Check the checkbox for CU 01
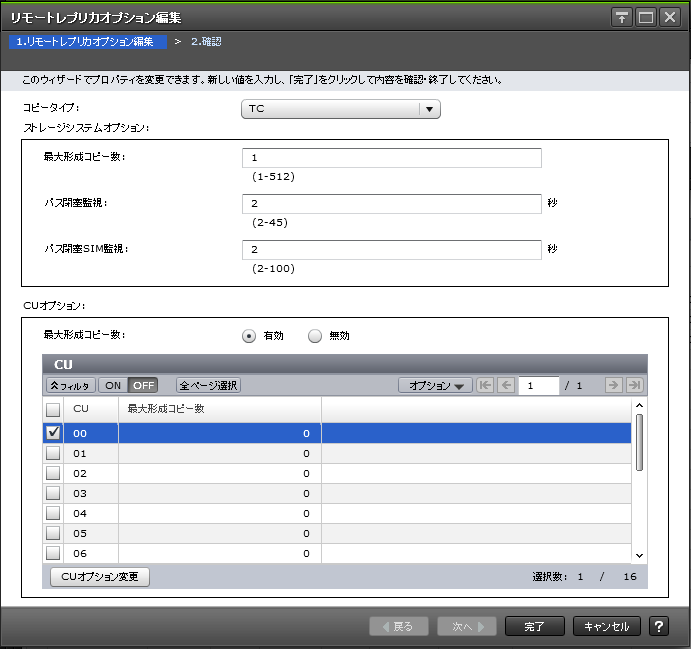 pyautogui.click(x=53, y=453)
